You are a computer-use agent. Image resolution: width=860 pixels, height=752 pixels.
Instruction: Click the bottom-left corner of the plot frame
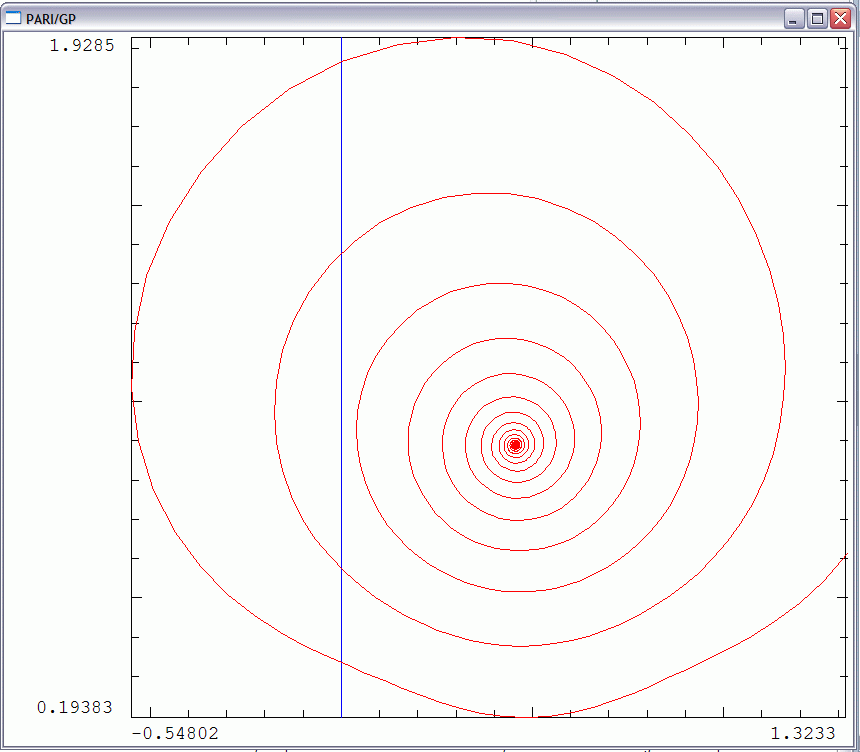(x=132, y=717)
